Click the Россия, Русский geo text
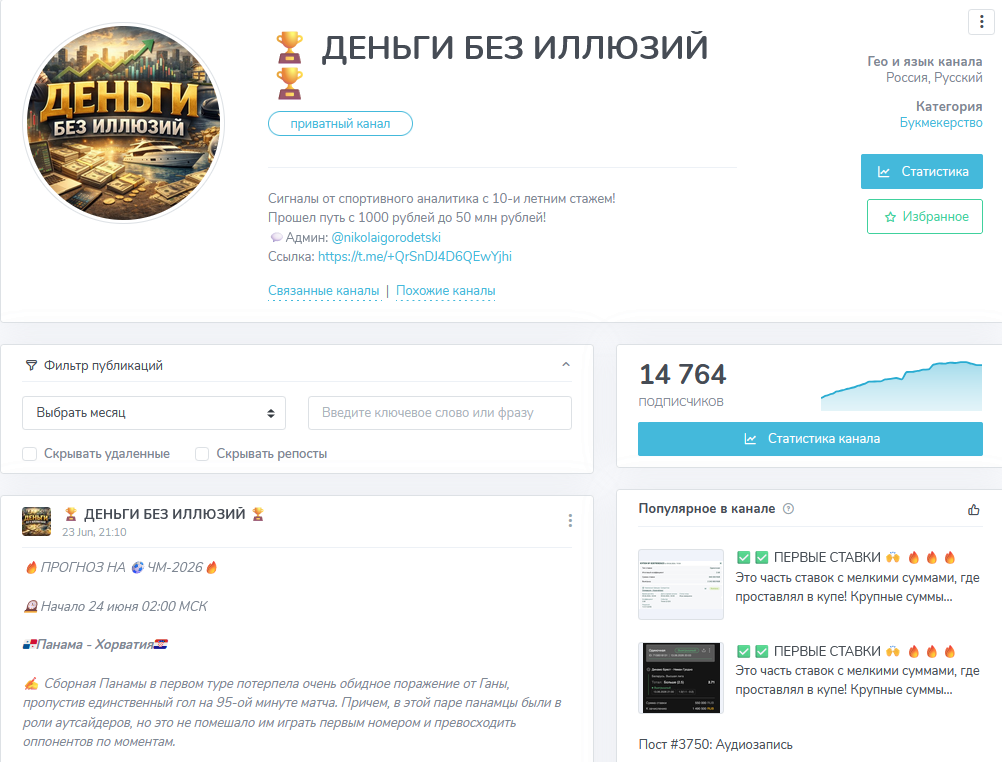Image resolution: width=1002 pixels, height=762 pixels. coord(934,77)
